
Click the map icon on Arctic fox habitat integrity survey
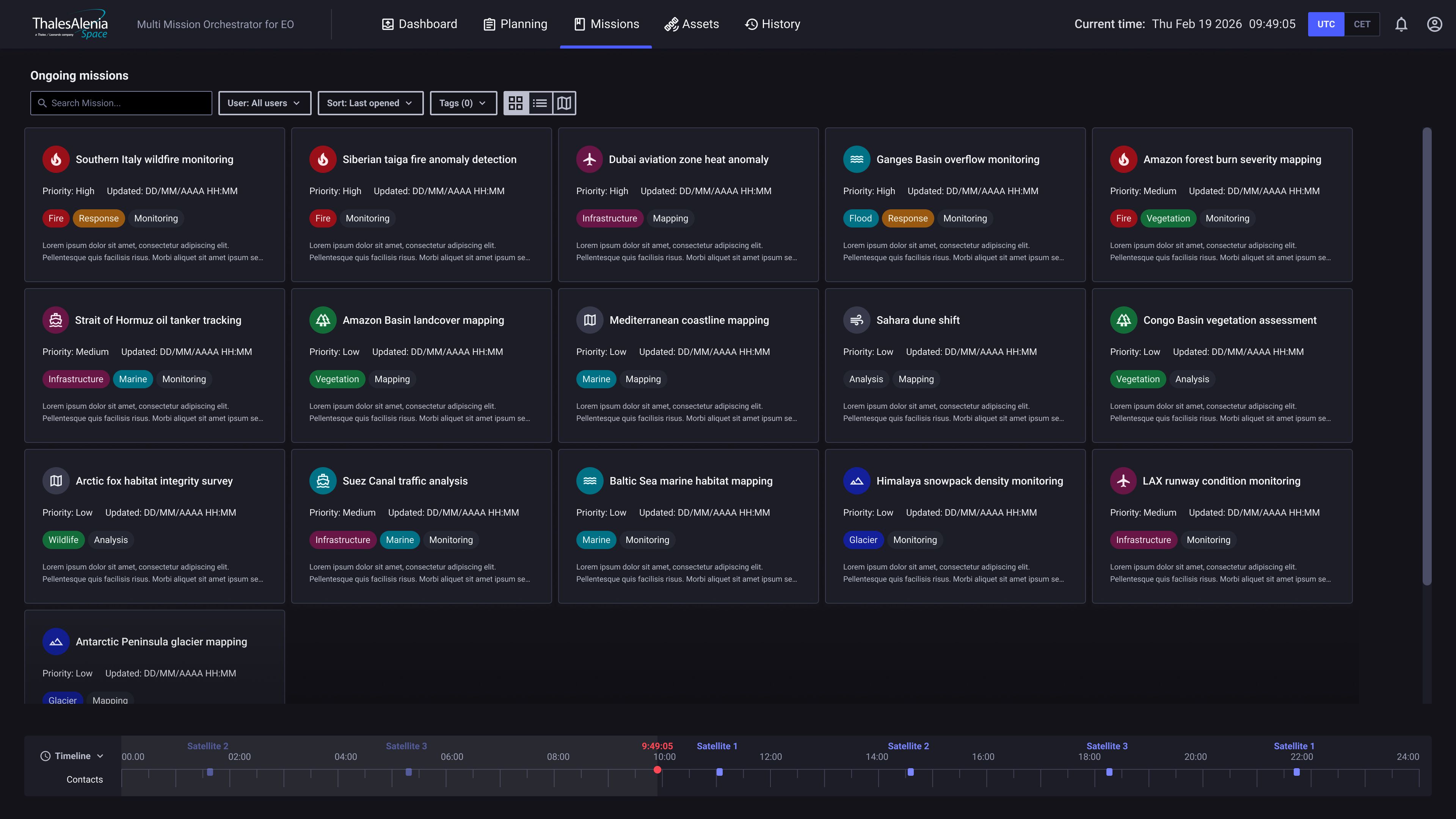[x=56, y=481]
